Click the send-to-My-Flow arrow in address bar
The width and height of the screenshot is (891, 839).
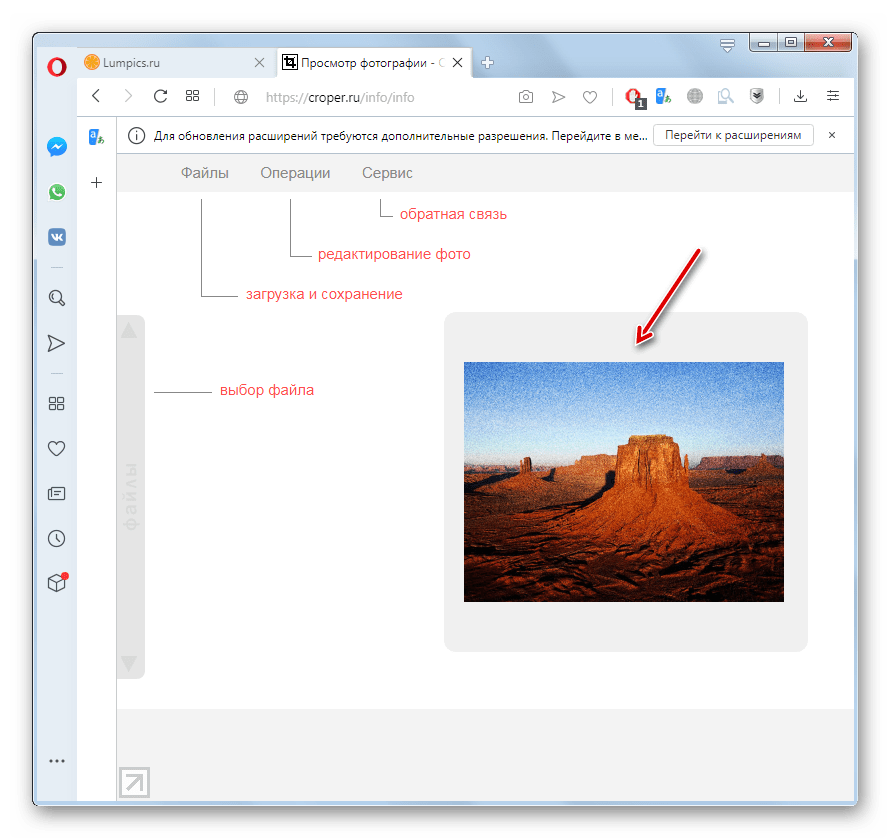point(558,97)
